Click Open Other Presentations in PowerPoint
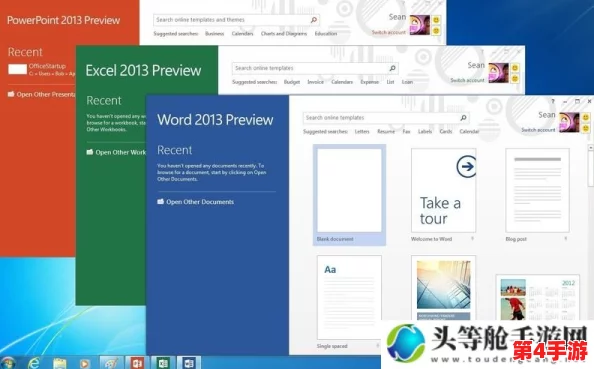Screen dimensions: 594x369 click(x=46, y=94)
